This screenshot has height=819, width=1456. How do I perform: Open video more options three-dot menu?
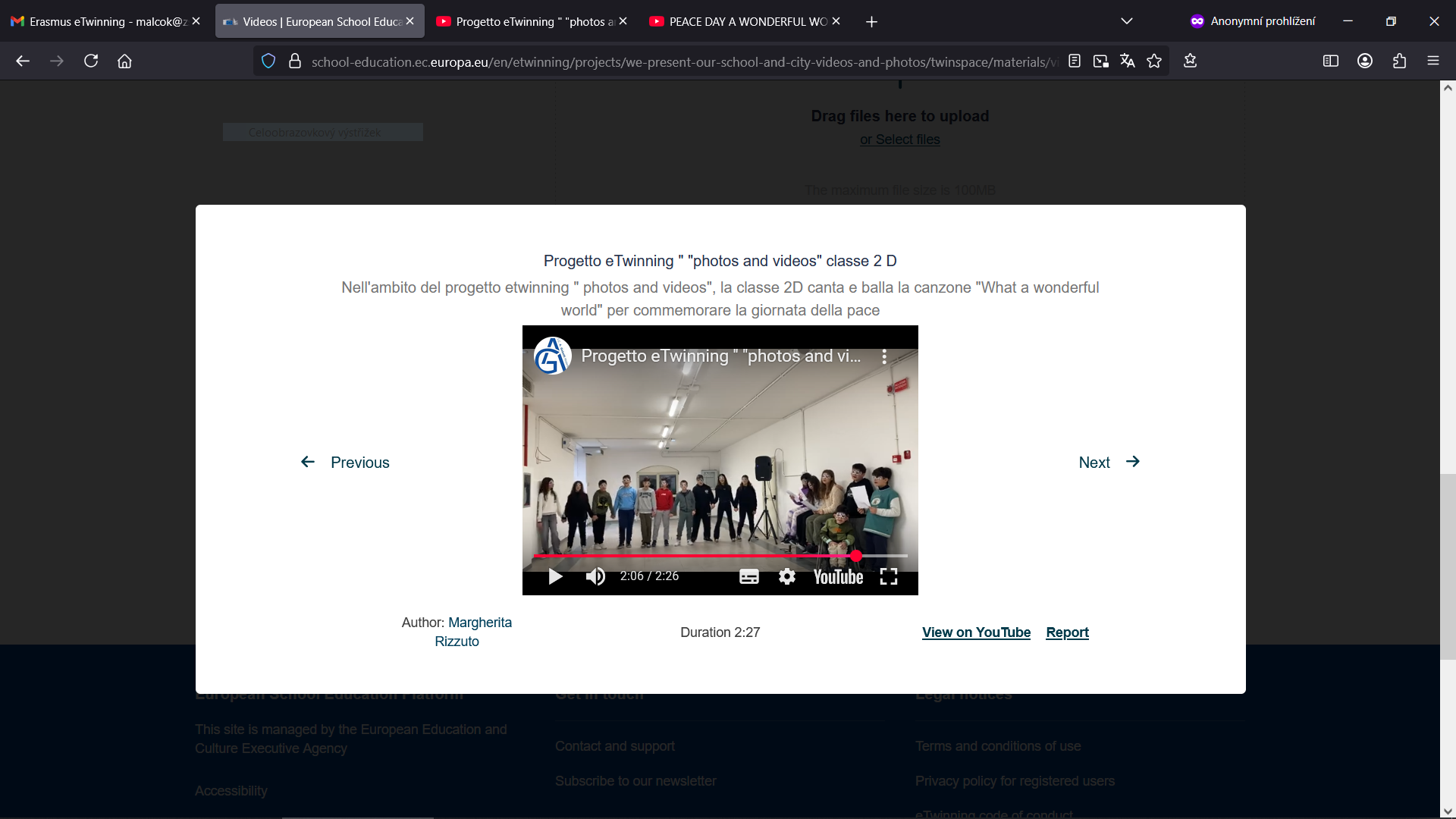[884, 357]
